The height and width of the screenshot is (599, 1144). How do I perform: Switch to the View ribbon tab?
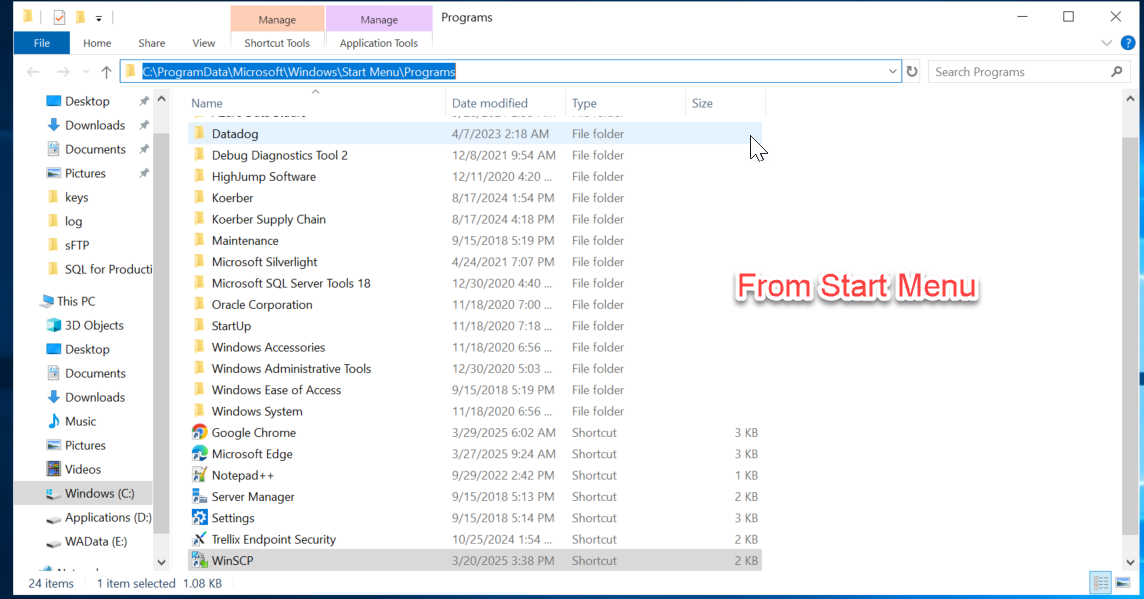(x=203, y=43)
